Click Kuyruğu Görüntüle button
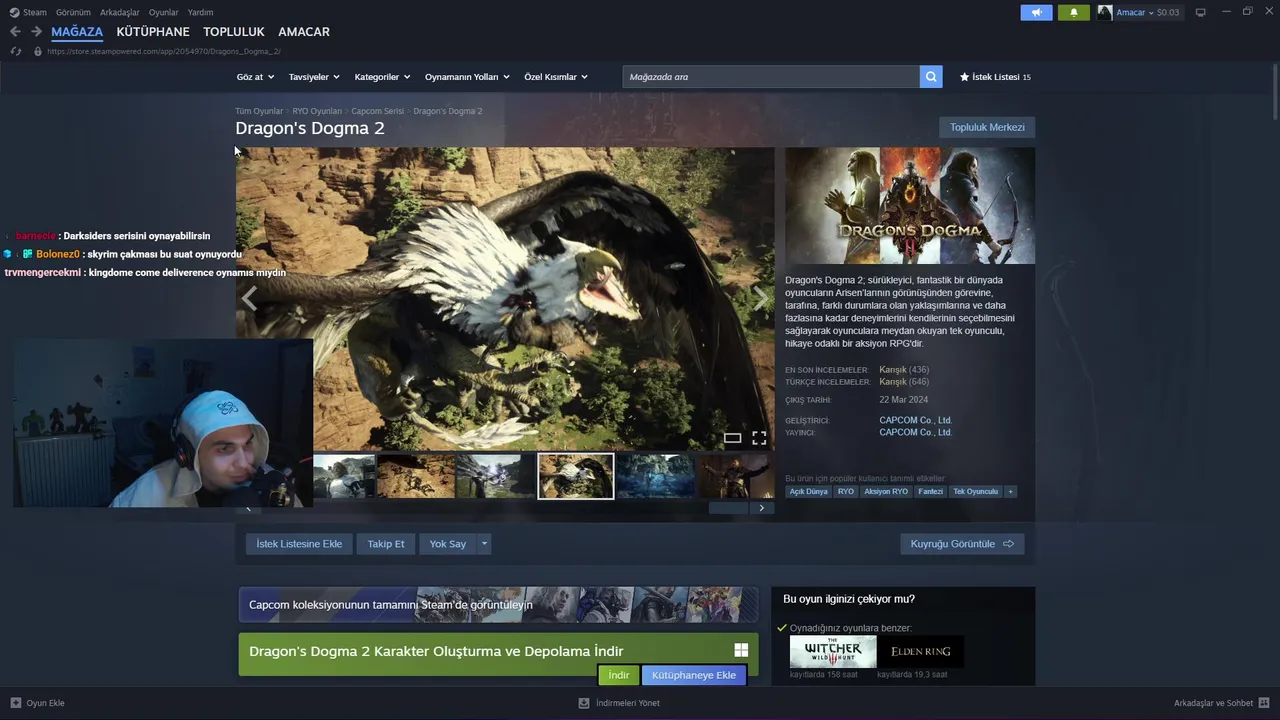The height and width of the screenshot is (720, 1280). pyautogui.click(x=962, y=544)
